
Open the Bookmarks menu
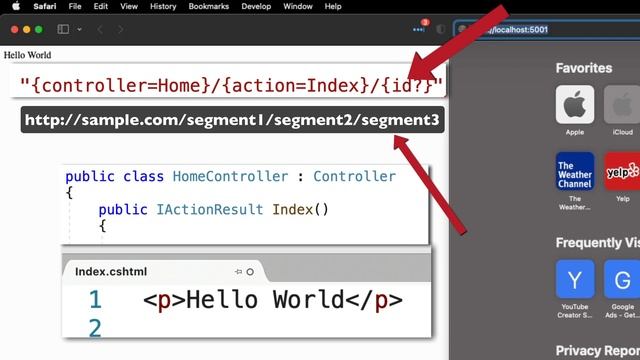pos(209,6)
